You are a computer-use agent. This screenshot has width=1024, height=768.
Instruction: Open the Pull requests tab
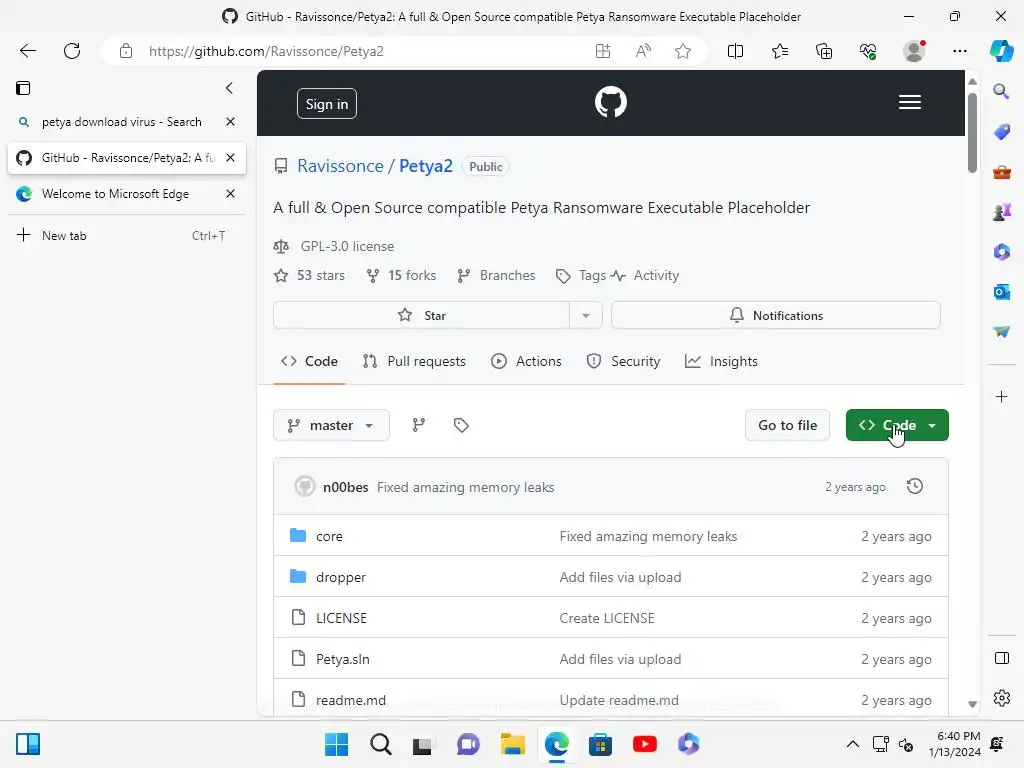point(414,361)
